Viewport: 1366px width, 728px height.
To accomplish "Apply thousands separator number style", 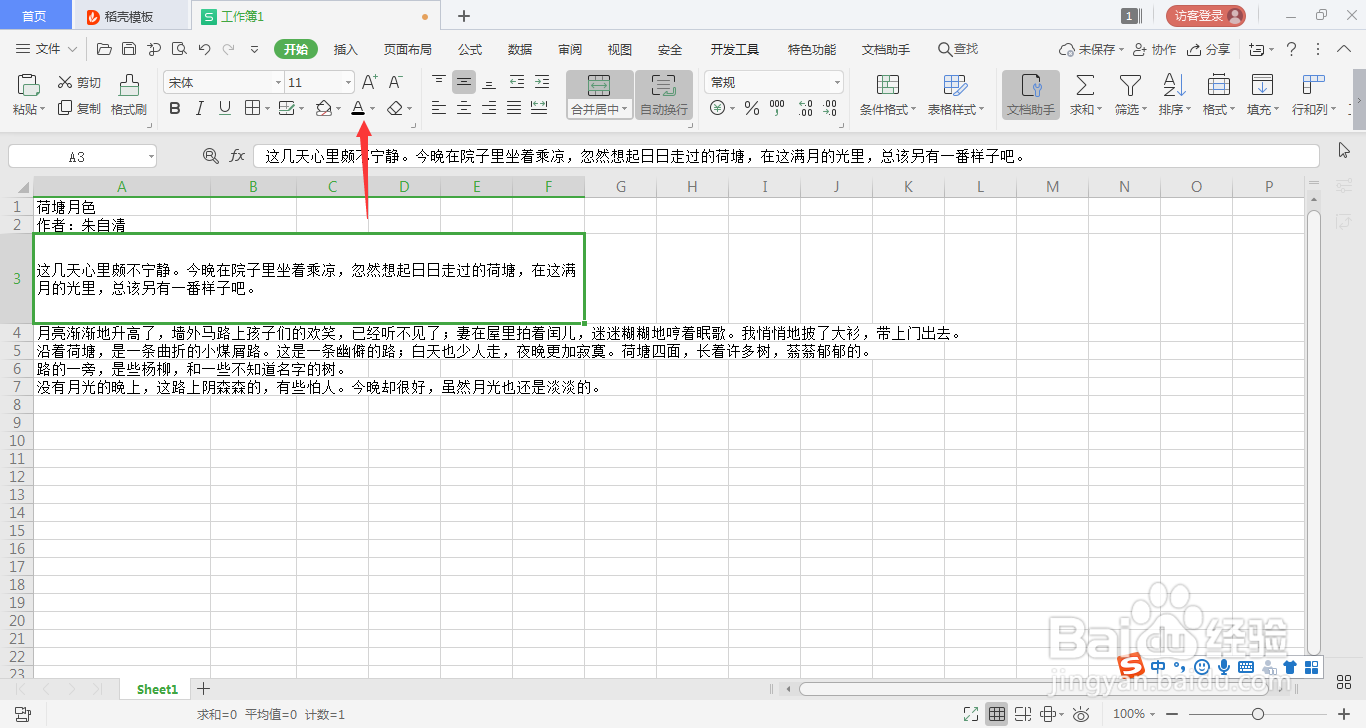I will pyautogui.click(x=778, y=108).
